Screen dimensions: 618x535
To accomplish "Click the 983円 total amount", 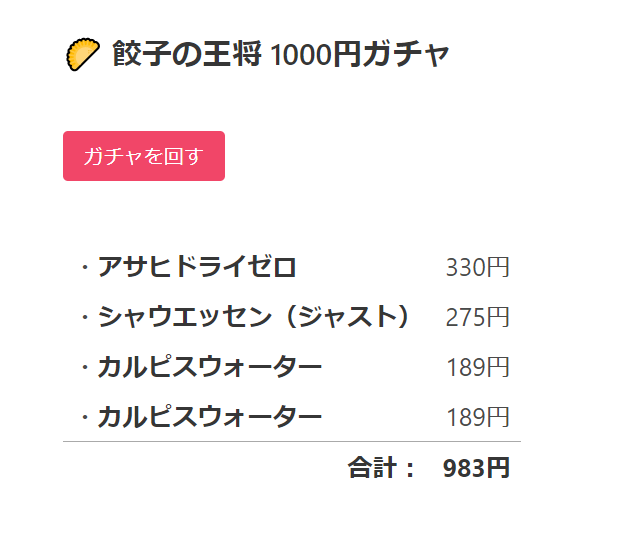I will [476, 467].
